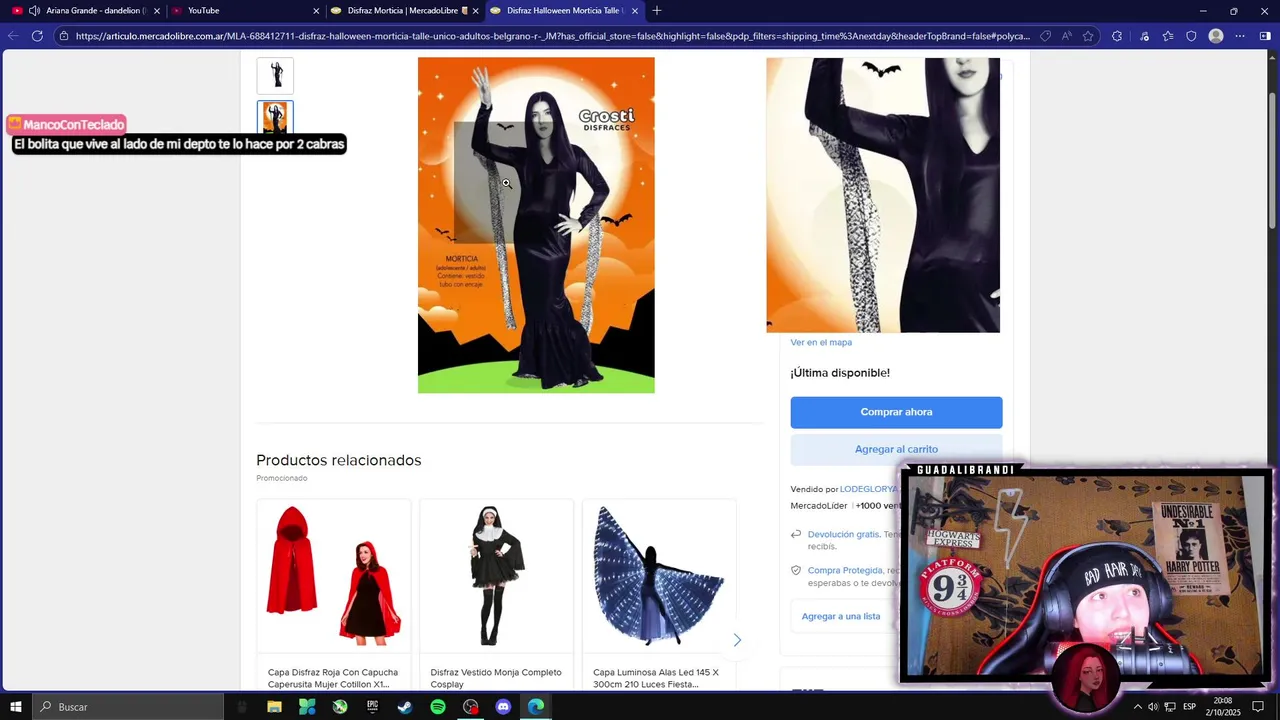Switch to the Ariana Grande dandelion tab
The height and width of the screenshot is (720, 1280).
[85, 11]
